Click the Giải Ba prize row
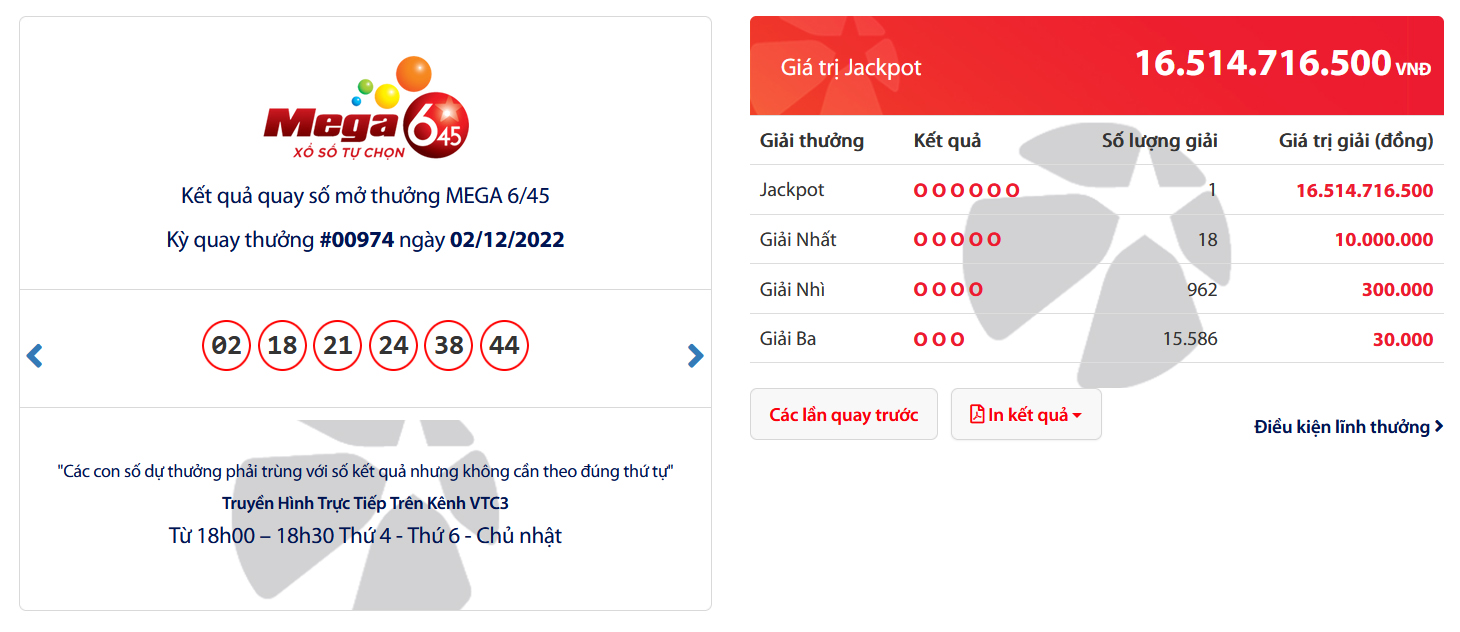Viewport: 1460px width, 632px height. click(x=1097, y=338)
